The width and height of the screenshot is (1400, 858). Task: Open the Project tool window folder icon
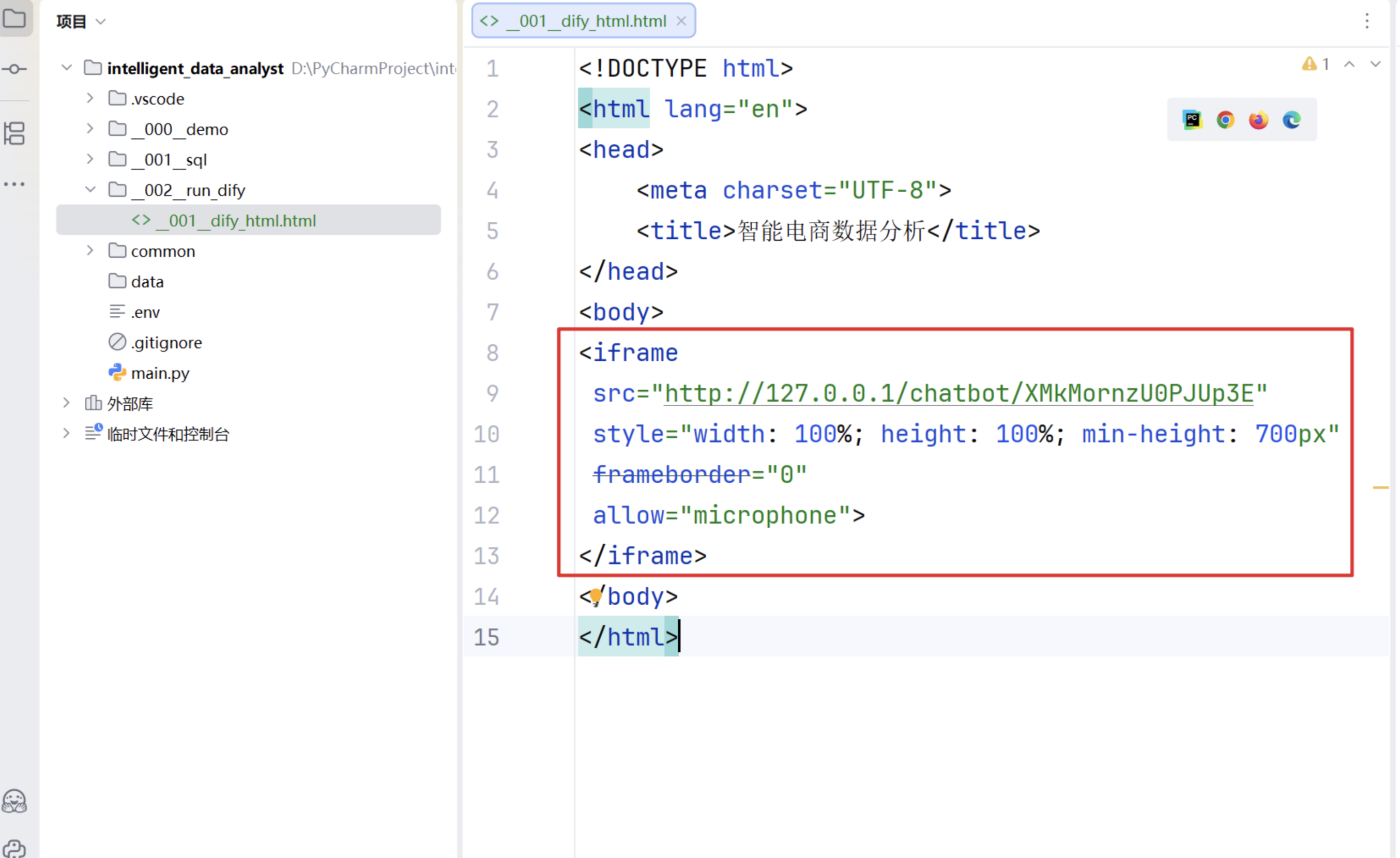click(x=14, y=18)
